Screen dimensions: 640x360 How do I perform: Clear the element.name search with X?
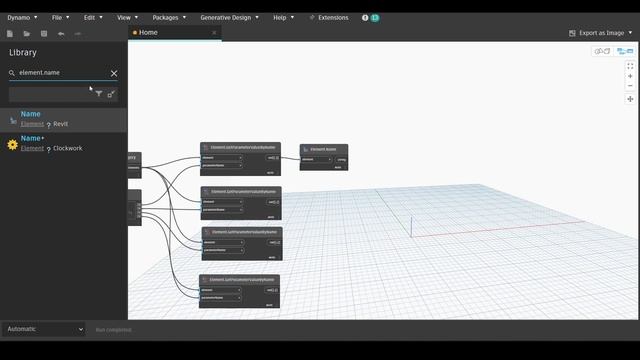pos(114,73)
